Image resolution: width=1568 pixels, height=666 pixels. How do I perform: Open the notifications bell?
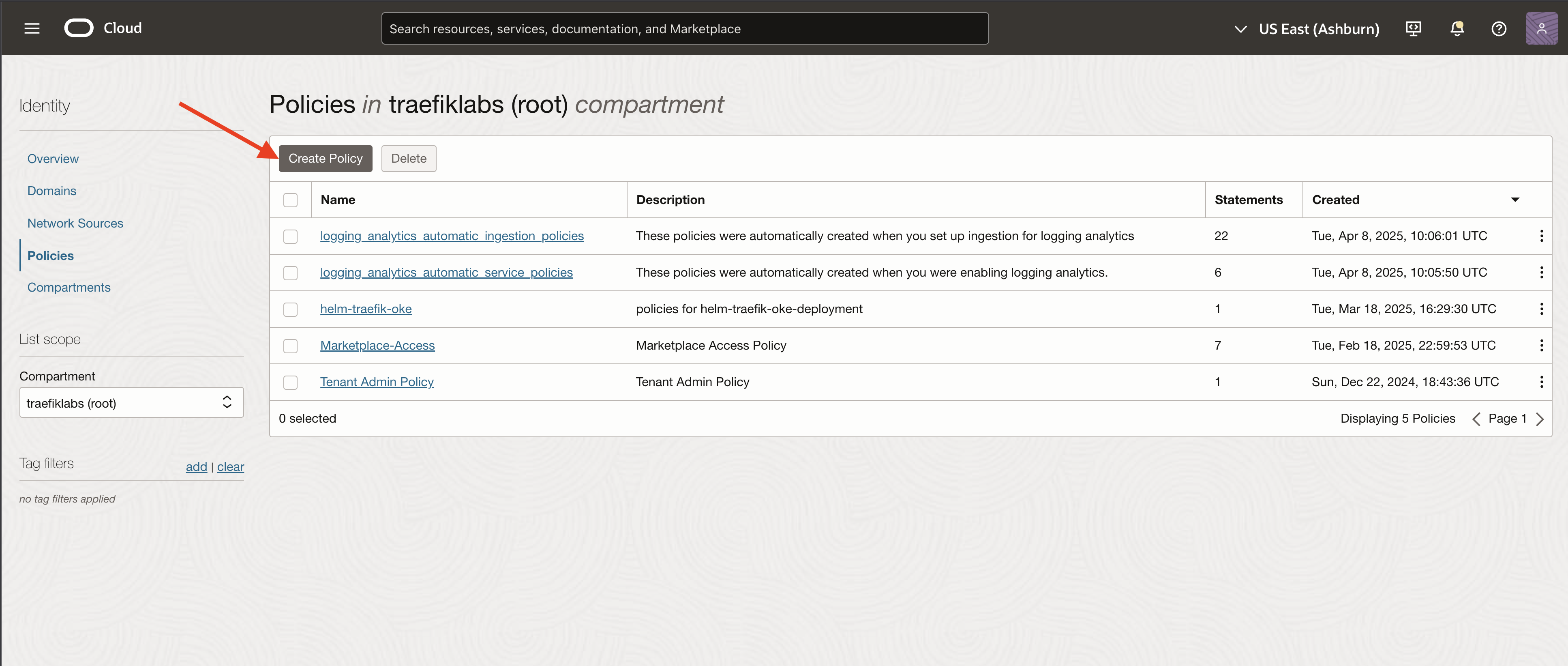[x=1457, y=29]
